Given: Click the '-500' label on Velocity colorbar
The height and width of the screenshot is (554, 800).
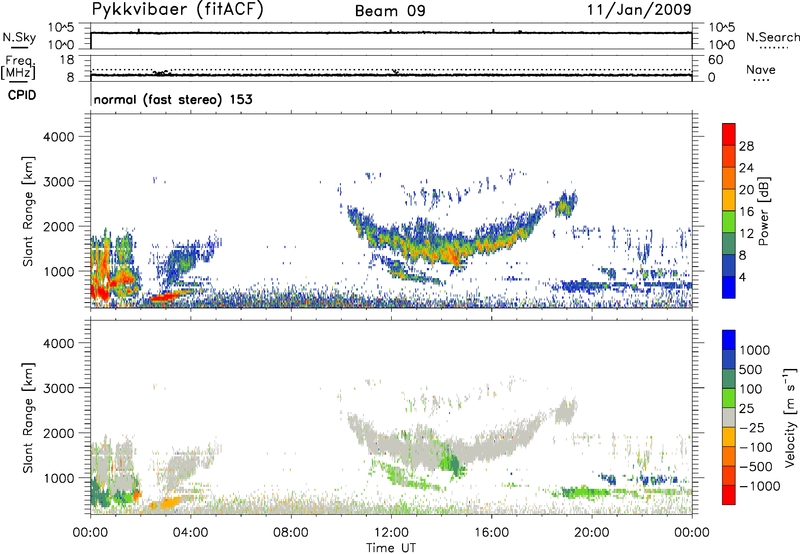Looking at the screenshot, I should [756, 467].
